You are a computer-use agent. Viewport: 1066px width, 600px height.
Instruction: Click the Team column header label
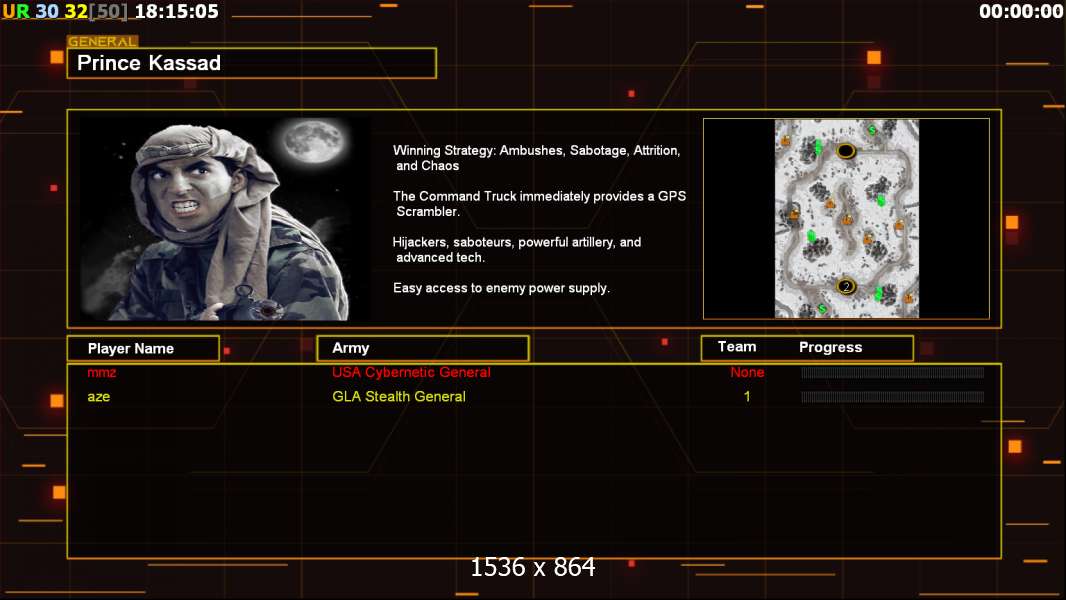tap(737, 347)
